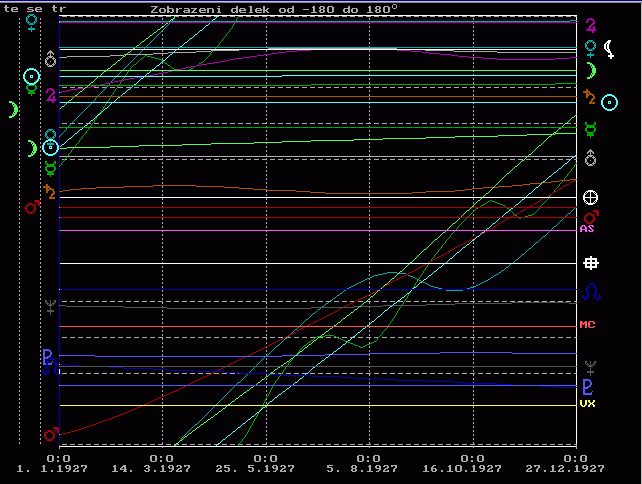Select the date label '1. 1.1927'

[52, 469]
